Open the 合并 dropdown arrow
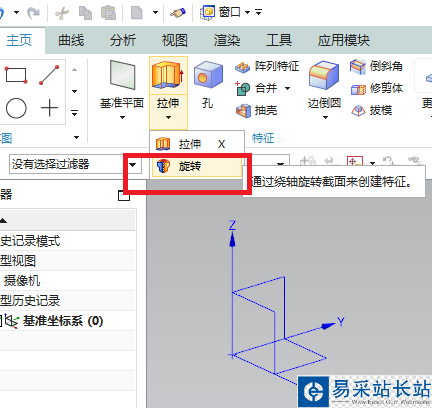432x408 pixels. (287, 88)
